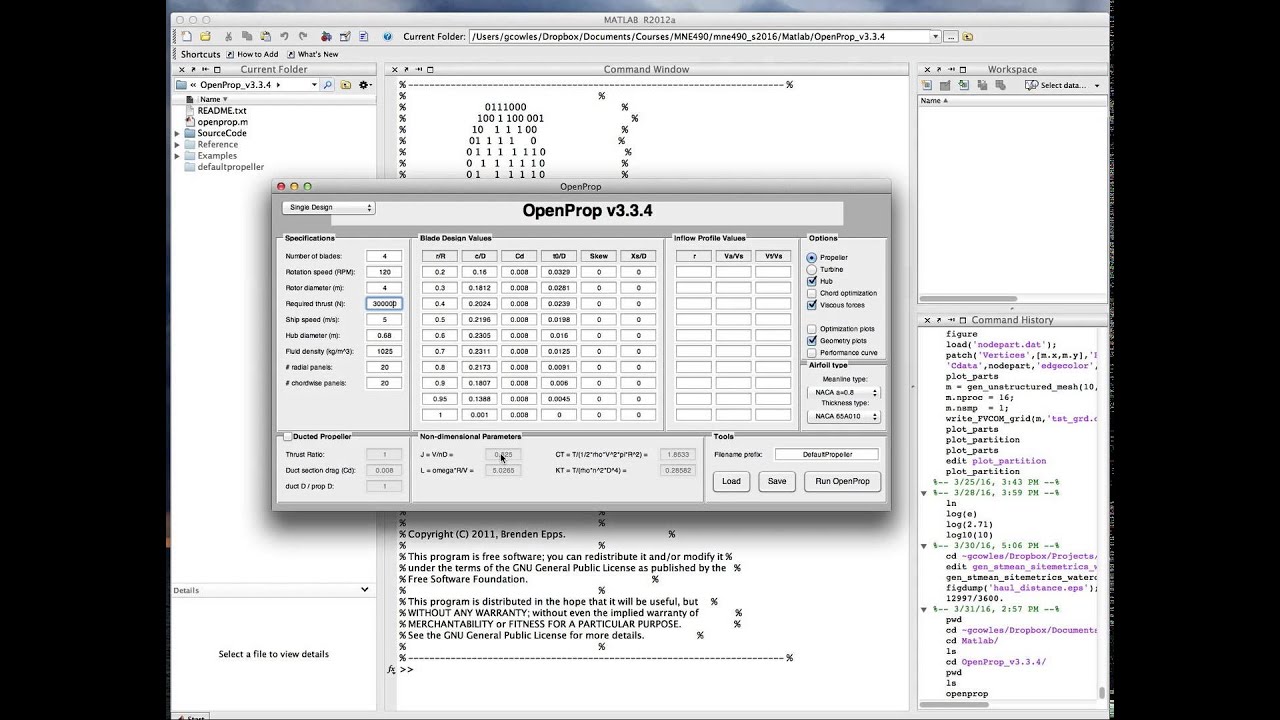This screenshot has width=1280, height=720.
Task: Click the Current Folder path text field
Action: click(698, 36)
